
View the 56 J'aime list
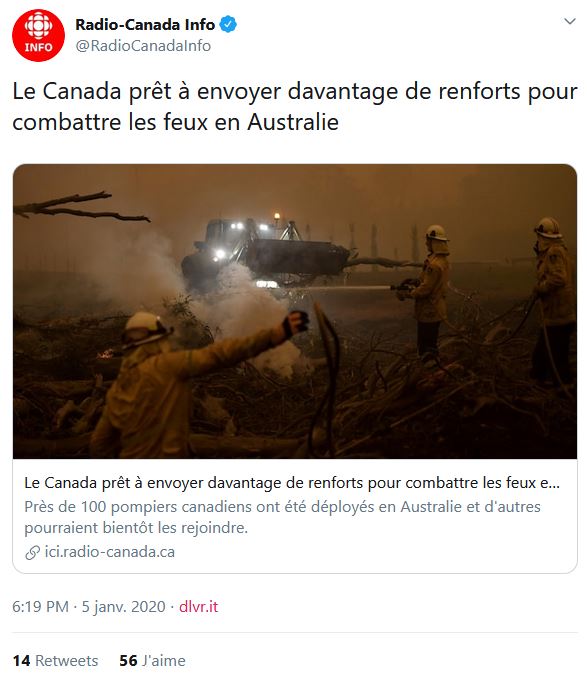[x=152, y=660]
